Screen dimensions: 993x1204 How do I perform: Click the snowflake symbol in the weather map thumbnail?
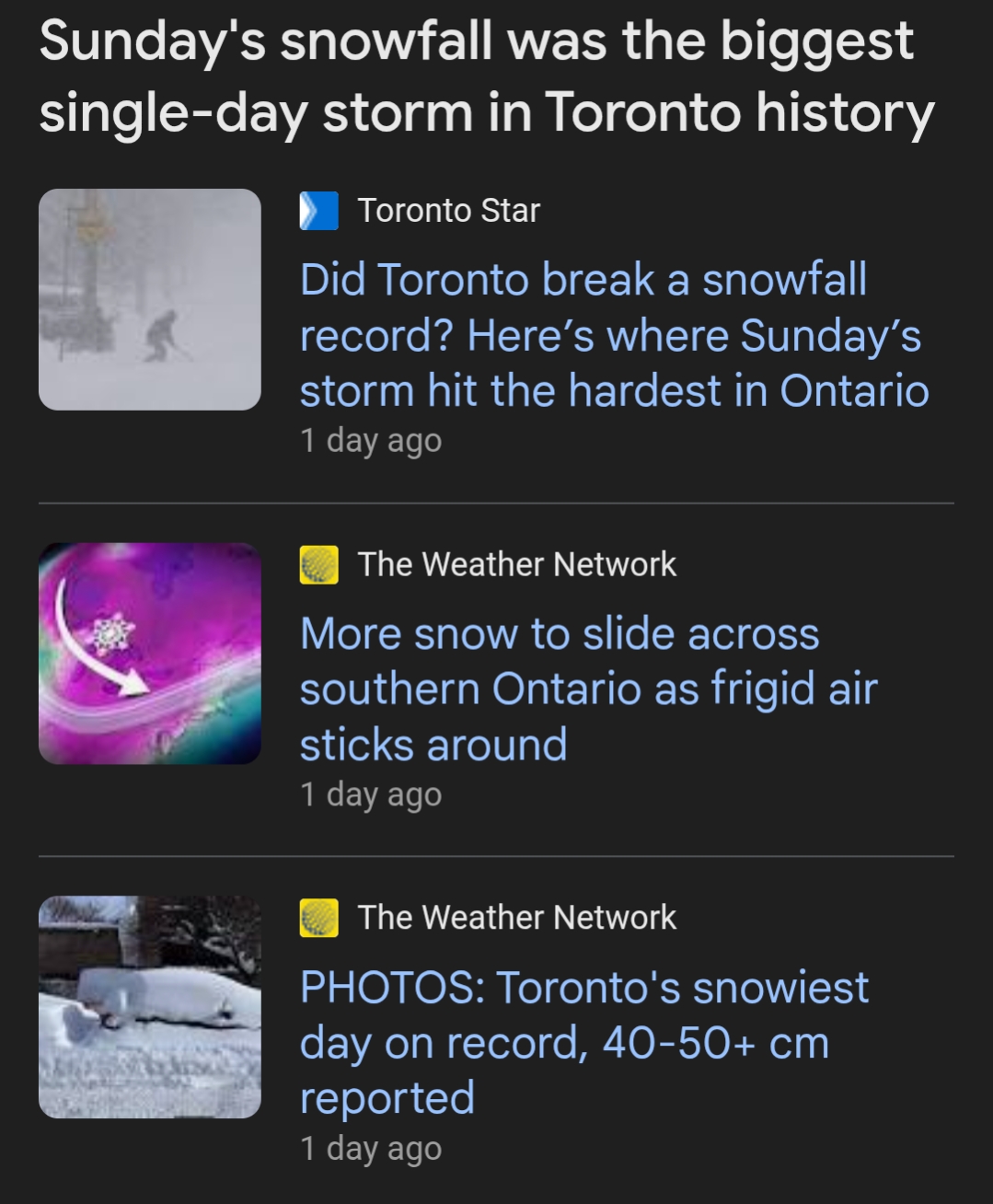[112, 633]
